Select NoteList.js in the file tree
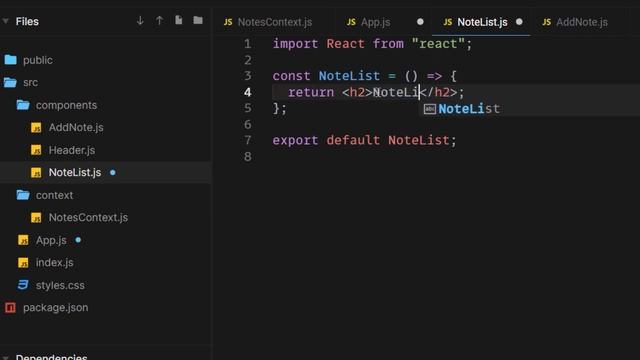The height and width of the screenshot is (360, 640). pyautogui.click(x=75, y=173)
